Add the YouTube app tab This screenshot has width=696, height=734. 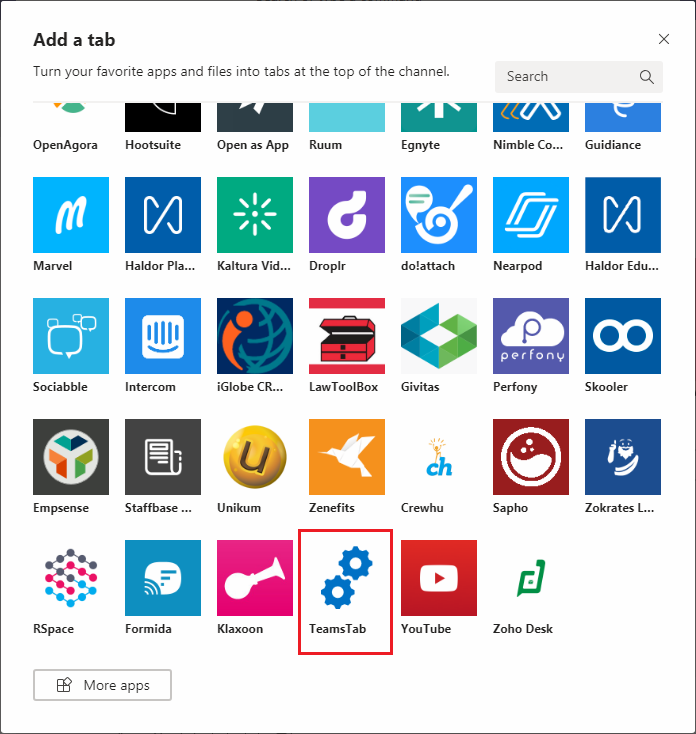(439, 578)
